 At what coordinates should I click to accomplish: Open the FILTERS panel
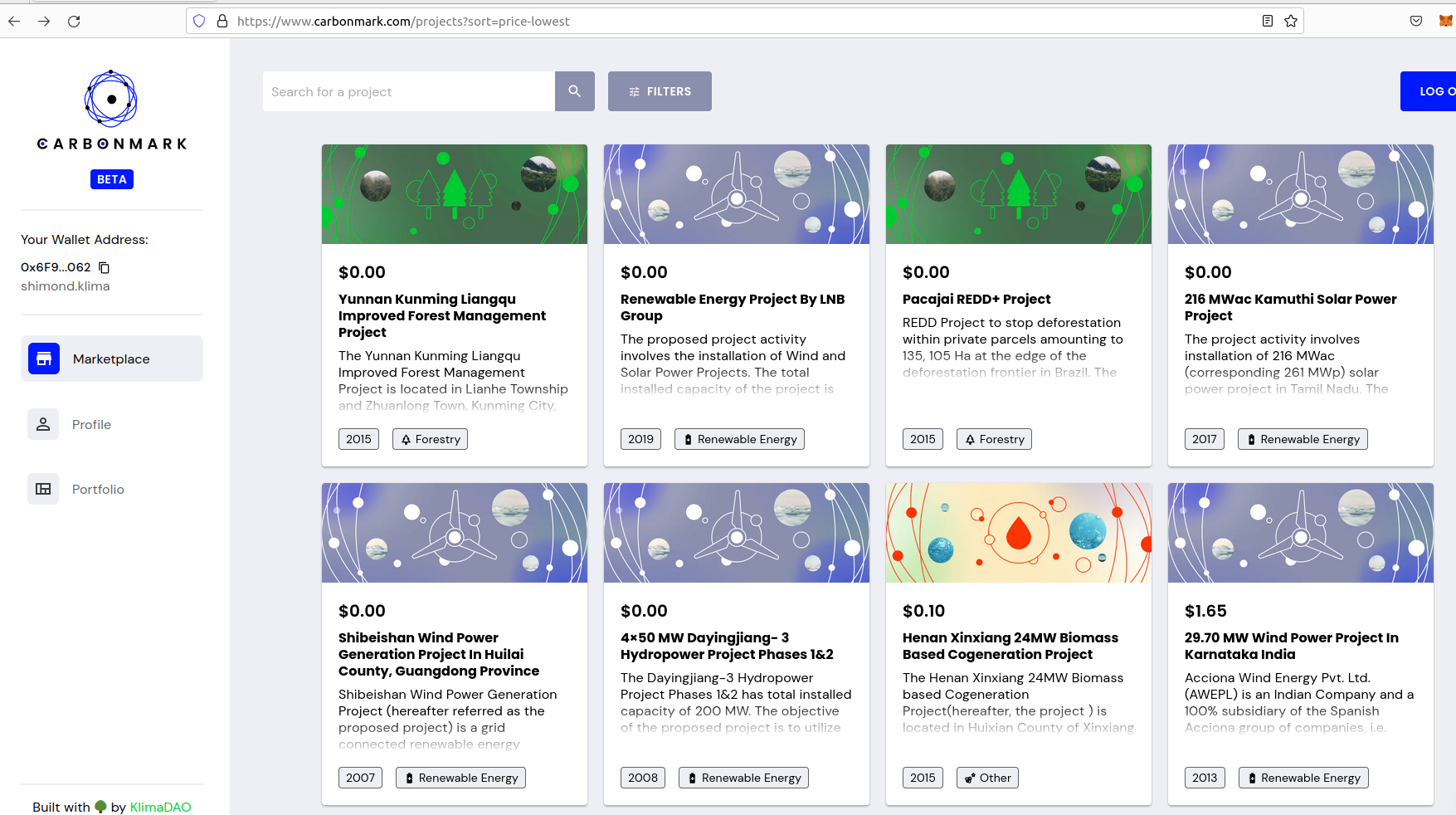[660, 91]
